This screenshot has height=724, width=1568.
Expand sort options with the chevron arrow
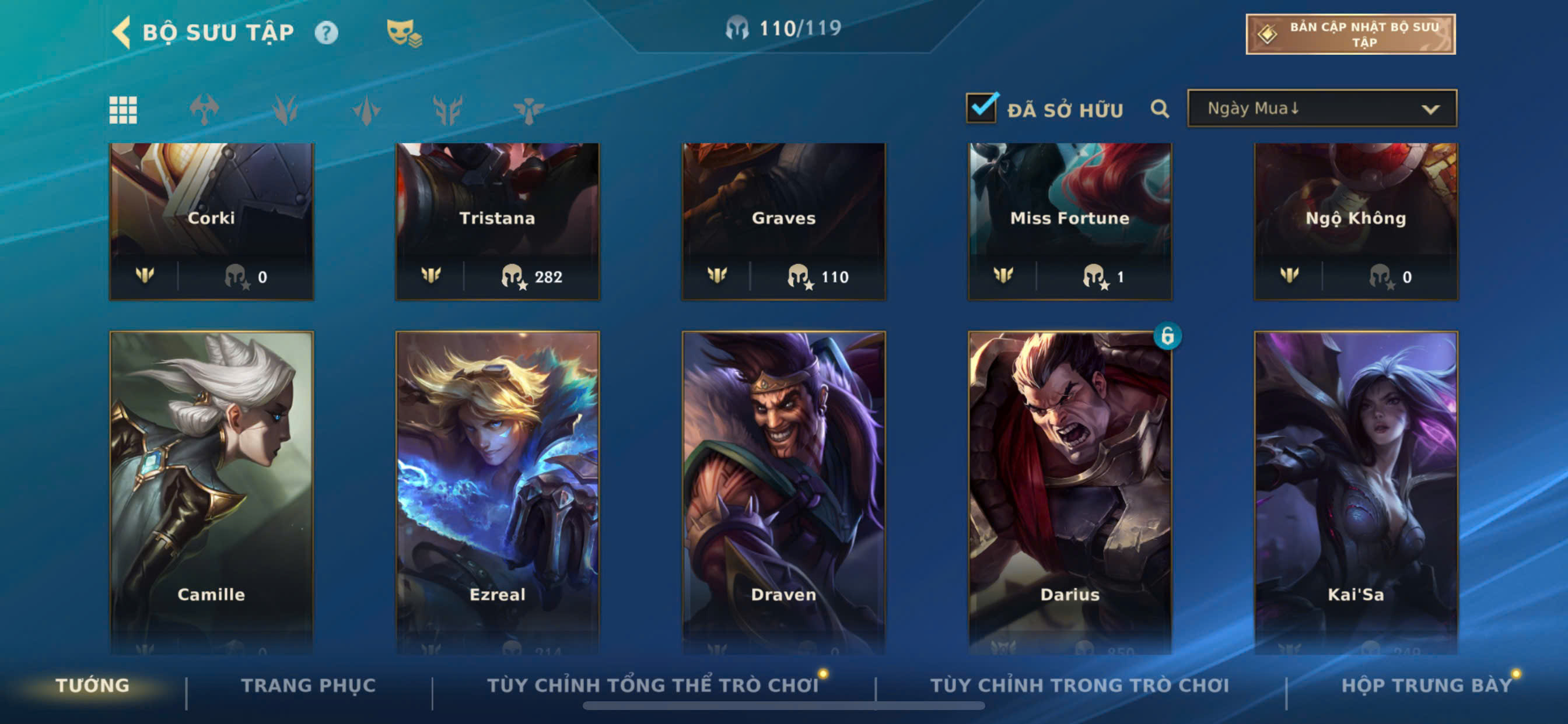tap(1430, 110)
